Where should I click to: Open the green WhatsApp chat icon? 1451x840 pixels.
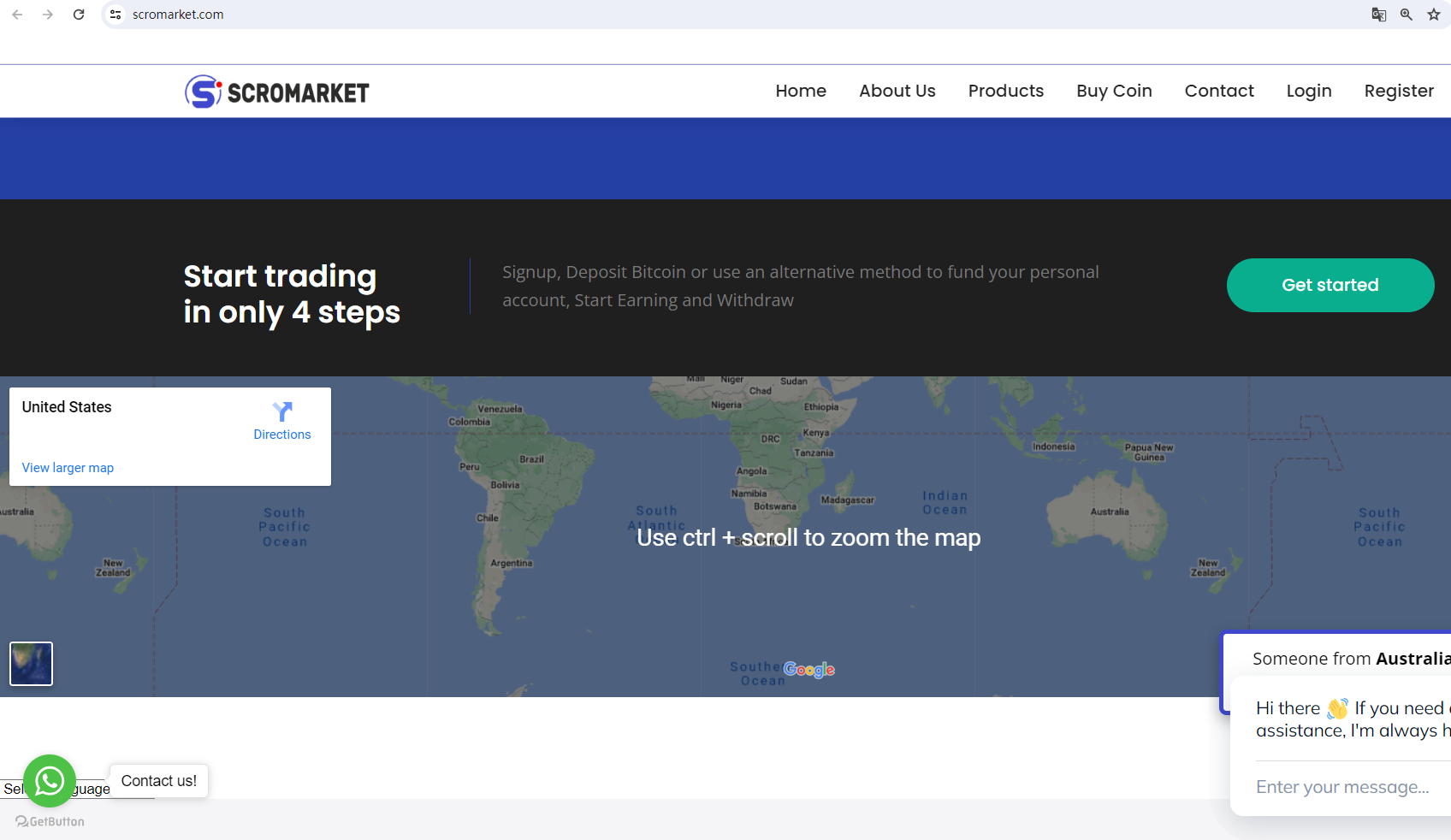tap(50, 780)
